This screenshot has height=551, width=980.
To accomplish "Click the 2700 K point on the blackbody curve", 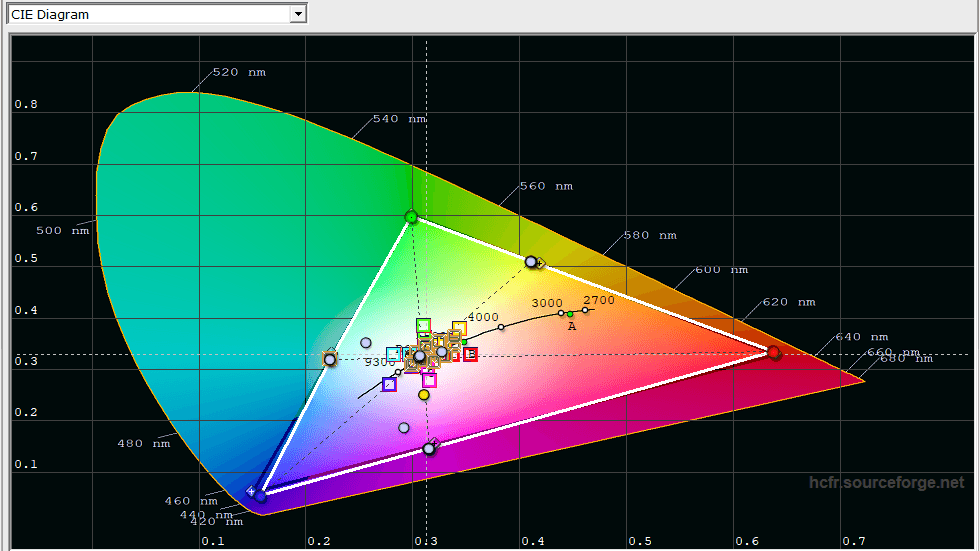I will 586,310.
